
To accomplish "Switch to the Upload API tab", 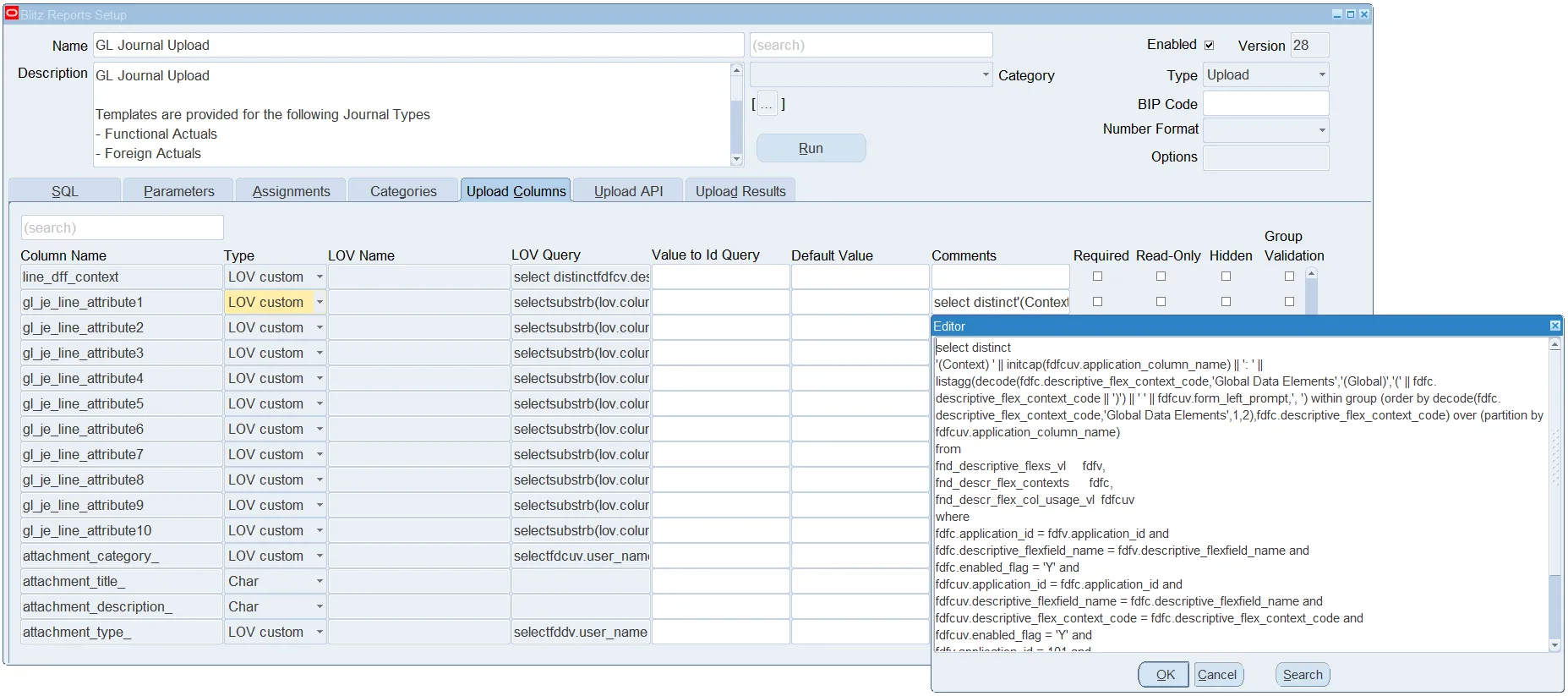I will [628, 191].
